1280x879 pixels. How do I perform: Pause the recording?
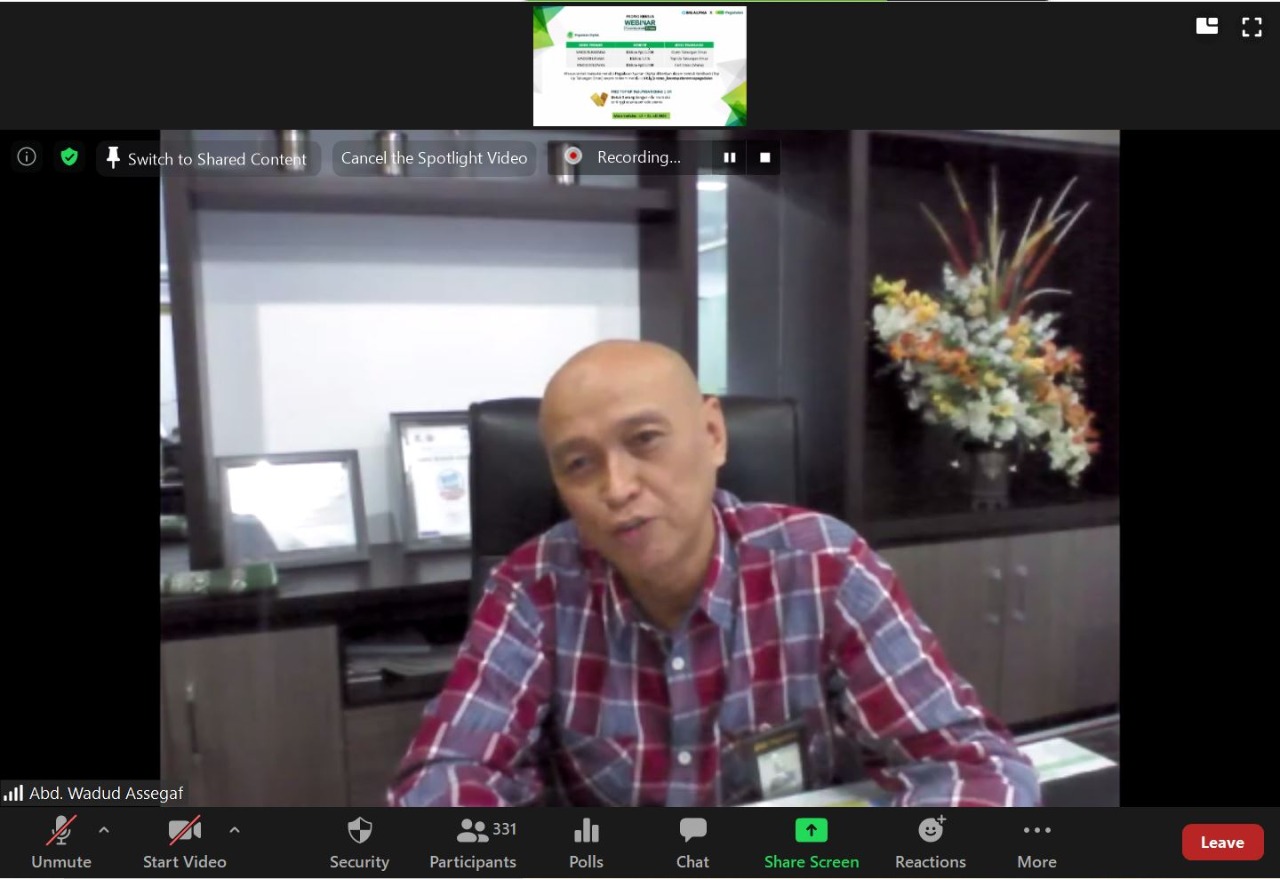[x=729, y=157]
